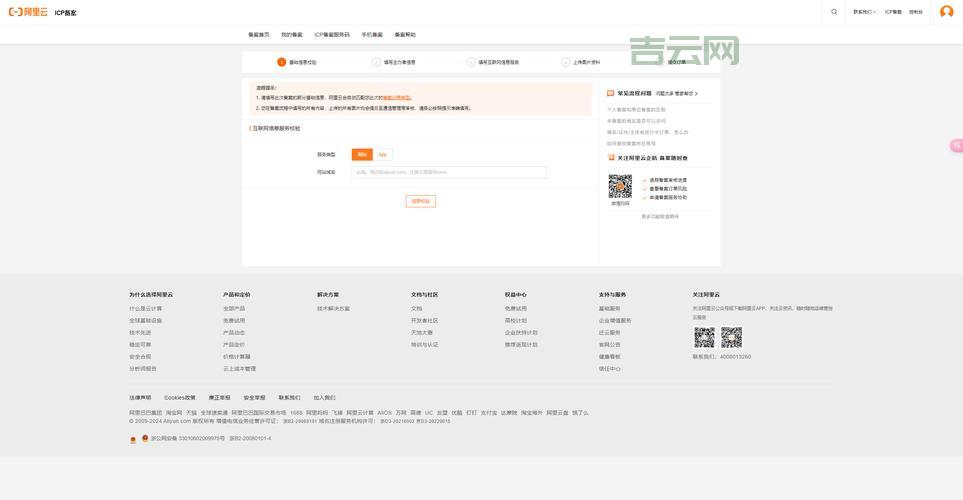Image resolution: width=963 pixels, height=500 pixels.
Task: Select 网站 service type option
Action: (362, 154)
